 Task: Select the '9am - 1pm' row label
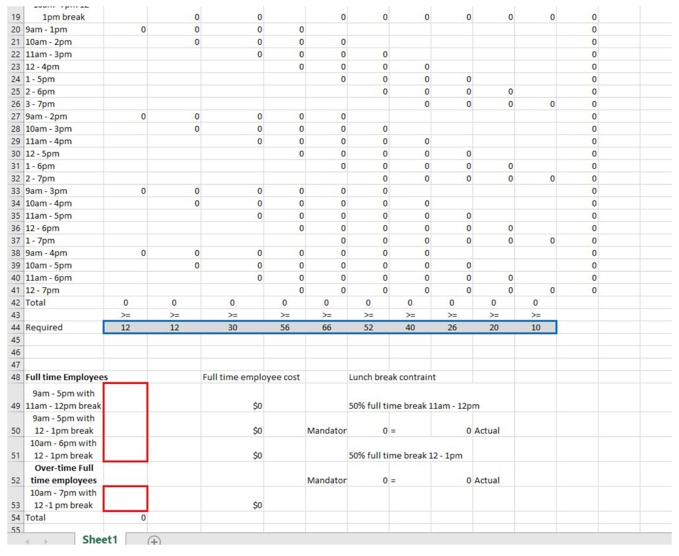(x=46, y=29)
